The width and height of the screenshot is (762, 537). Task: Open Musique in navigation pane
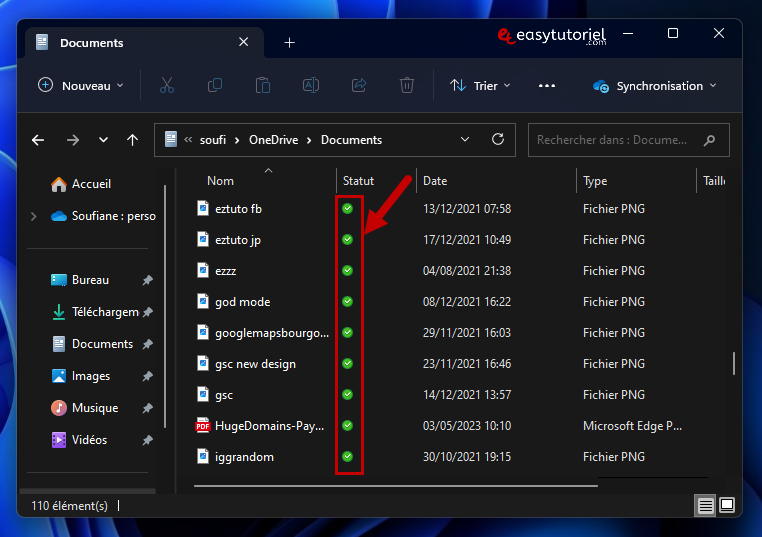(x=85, y=408)
